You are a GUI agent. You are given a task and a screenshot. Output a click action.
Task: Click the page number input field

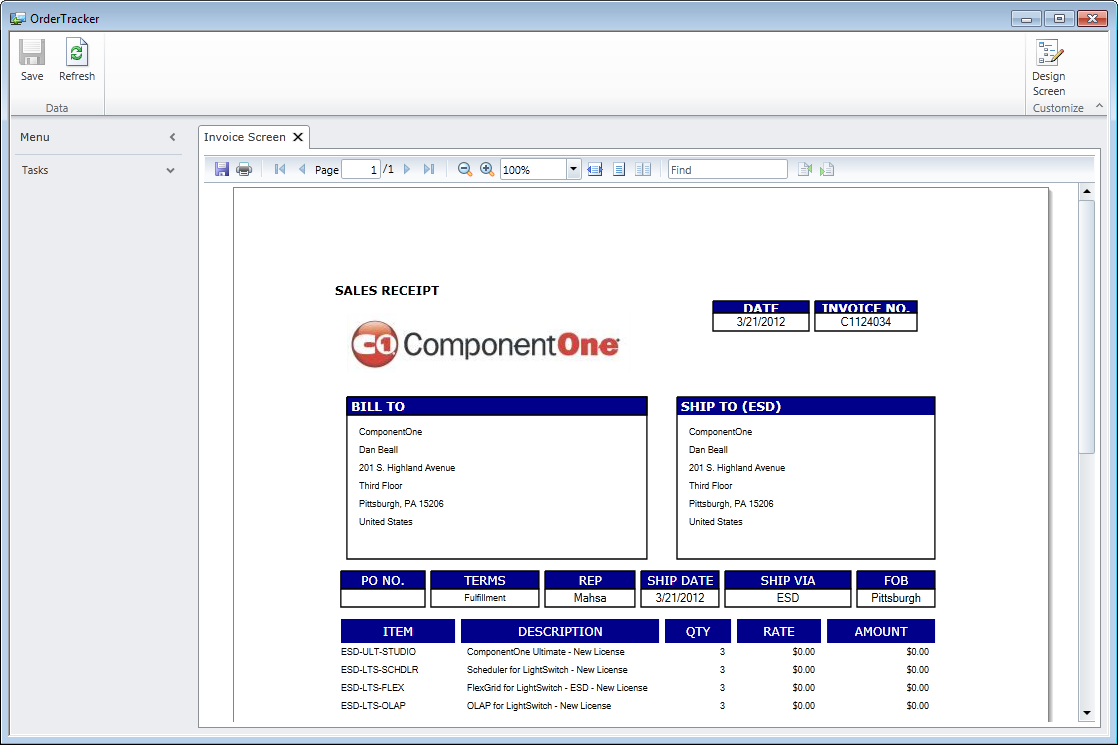pyautogui.click(x=361, y=170)
